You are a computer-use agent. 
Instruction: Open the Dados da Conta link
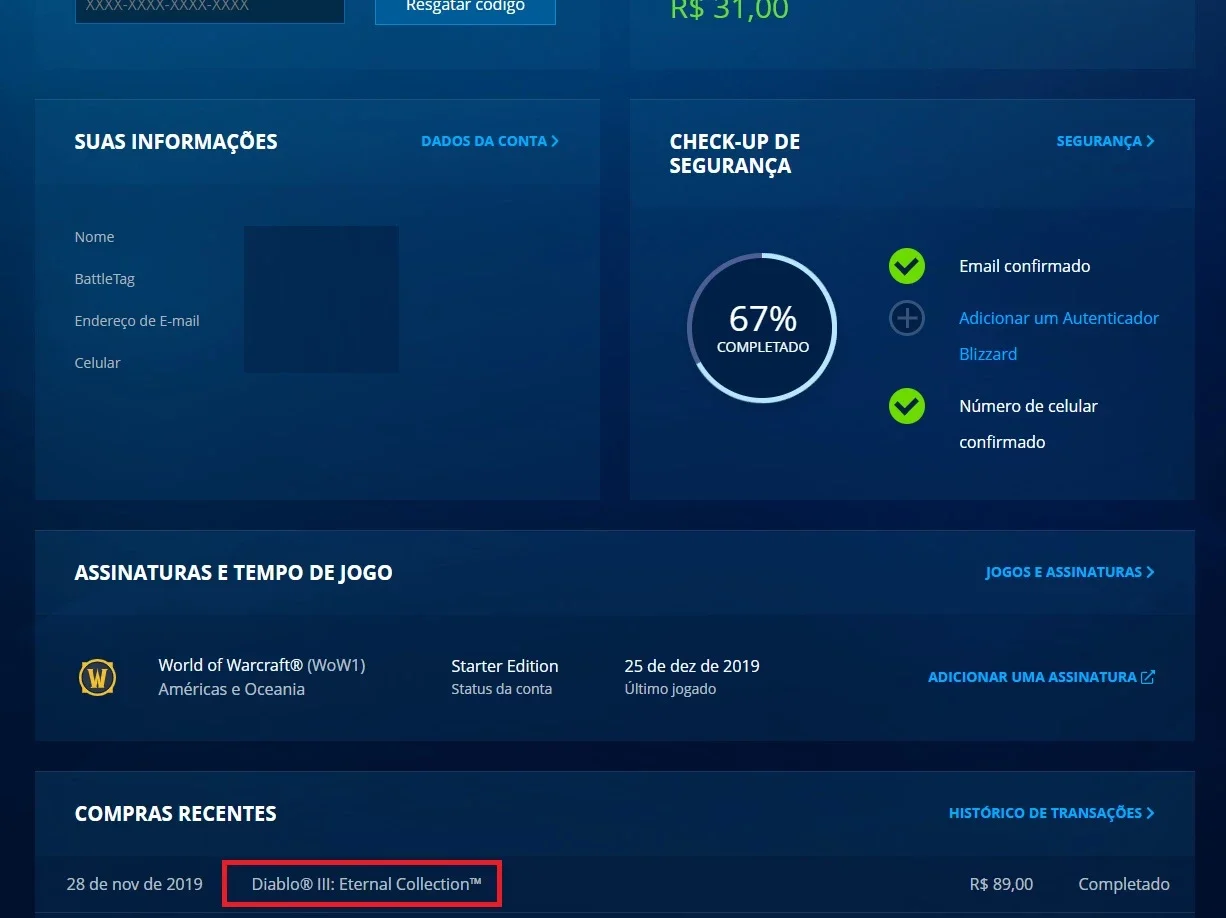490,141
